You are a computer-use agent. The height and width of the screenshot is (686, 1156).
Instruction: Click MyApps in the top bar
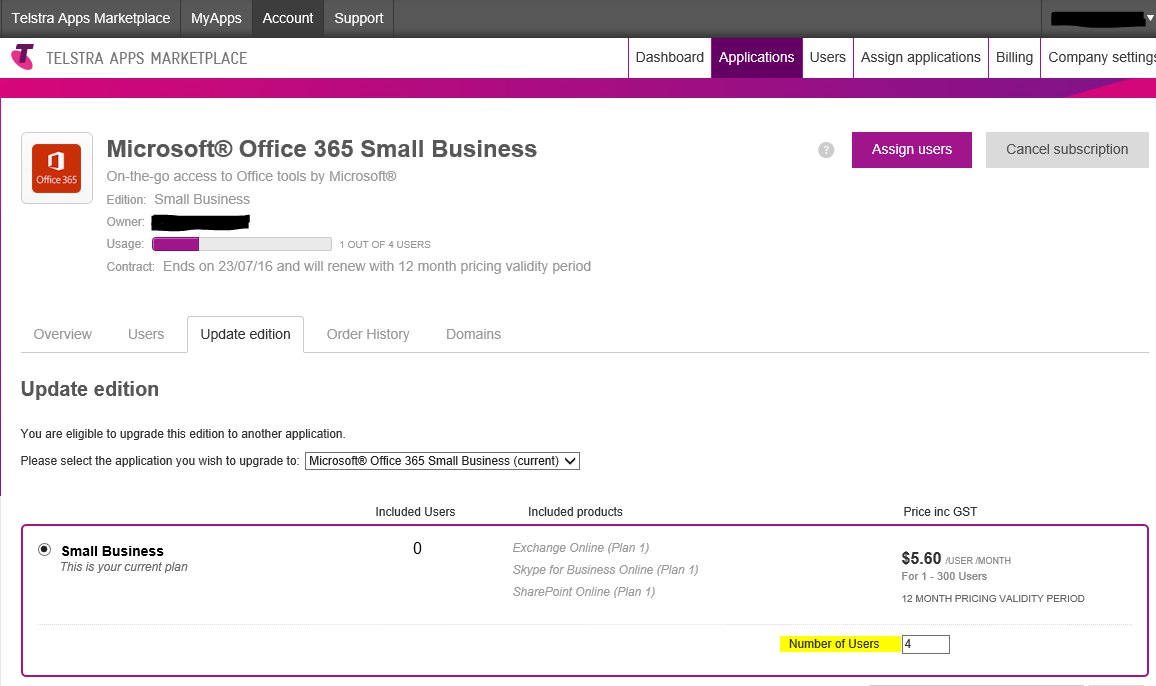point(216,18)
